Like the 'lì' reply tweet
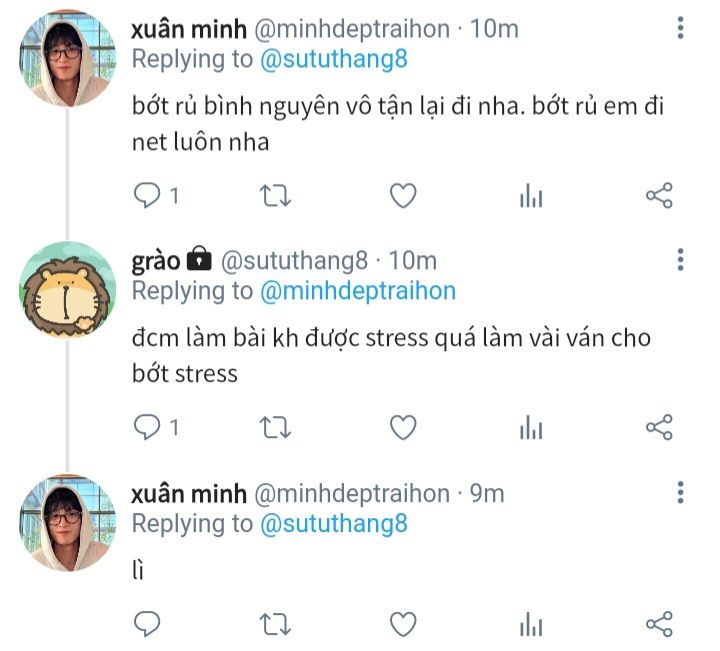The height and width of the screenshot is (651, 720). pos(403,624)
